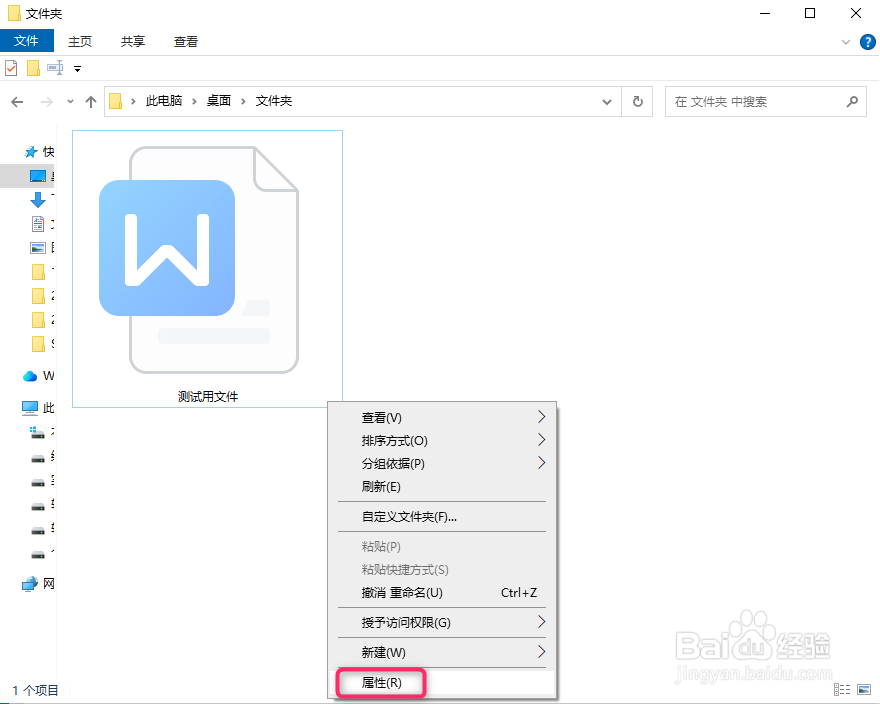Click the search magnifier icon
880x704 pixels.
(x=852, y=102)
